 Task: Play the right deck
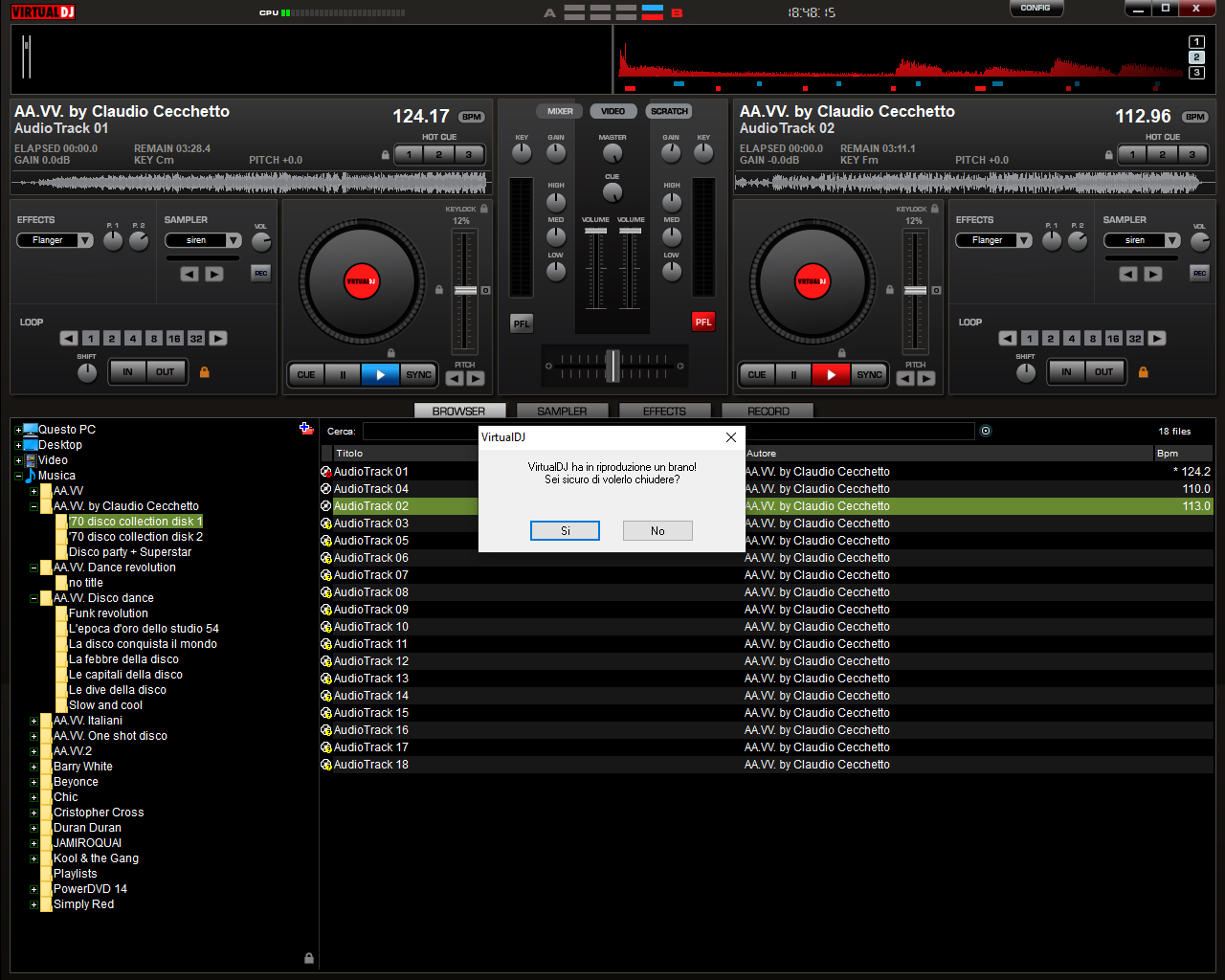(831, 374)
